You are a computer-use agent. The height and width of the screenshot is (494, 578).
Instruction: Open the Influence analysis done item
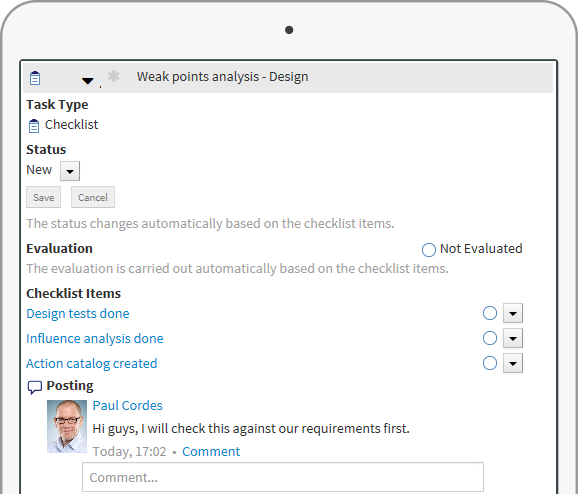pyautogui.click(x=95, y=338)
